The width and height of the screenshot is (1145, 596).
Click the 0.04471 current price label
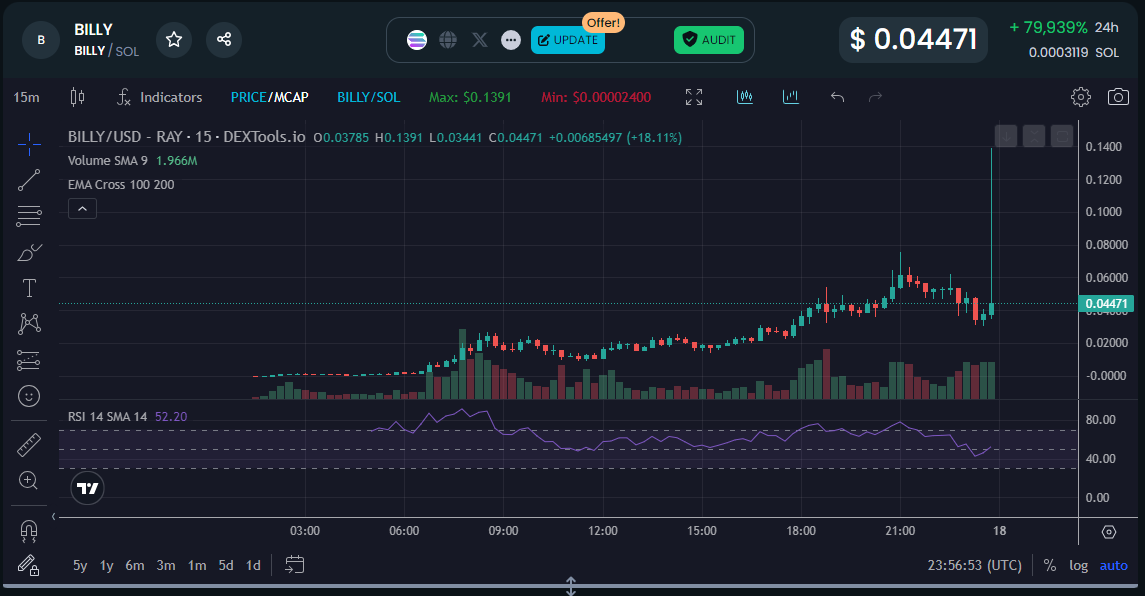point(1106,304)
